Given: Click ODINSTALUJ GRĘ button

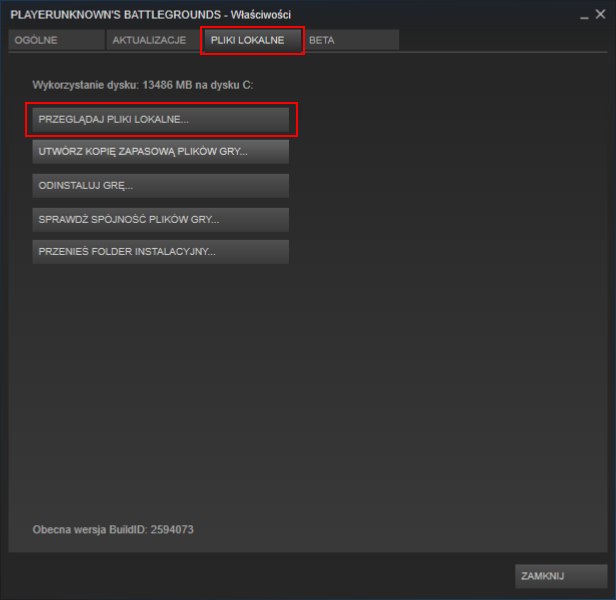Looking at the screenshot, I should pos(161,185).
